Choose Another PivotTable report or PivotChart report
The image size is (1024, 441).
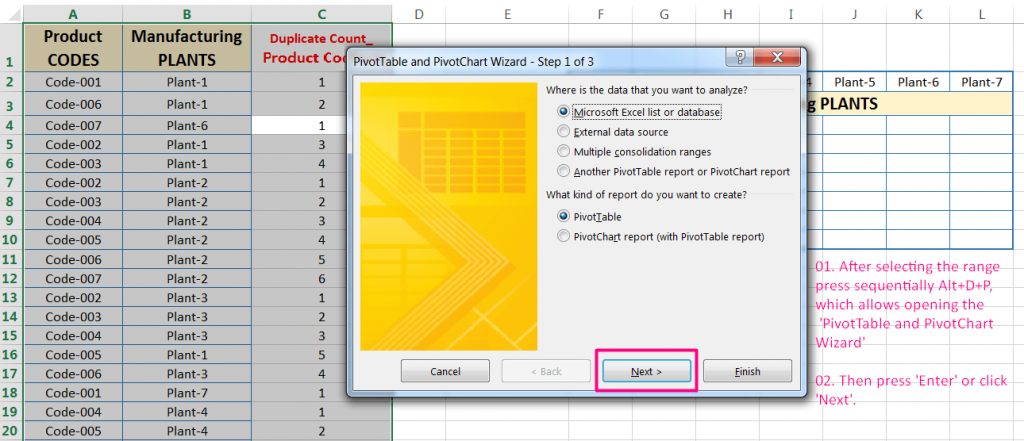point(565,172)
